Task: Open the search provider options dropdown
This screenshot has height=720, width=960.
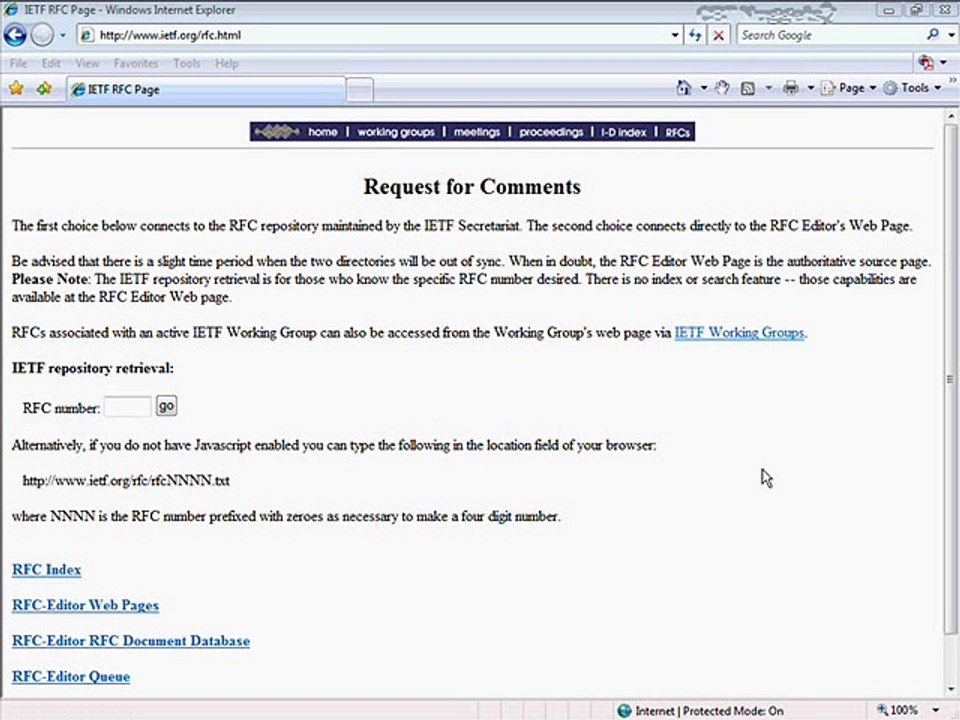Action: (951, 35)
